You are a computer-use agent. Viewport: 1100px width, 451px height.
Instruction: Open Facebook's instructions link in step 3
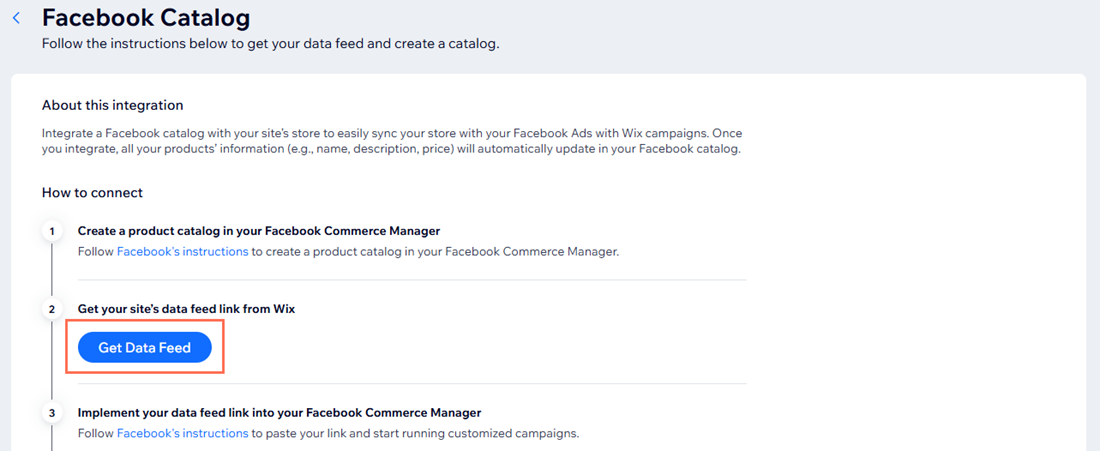click(182, 433)
